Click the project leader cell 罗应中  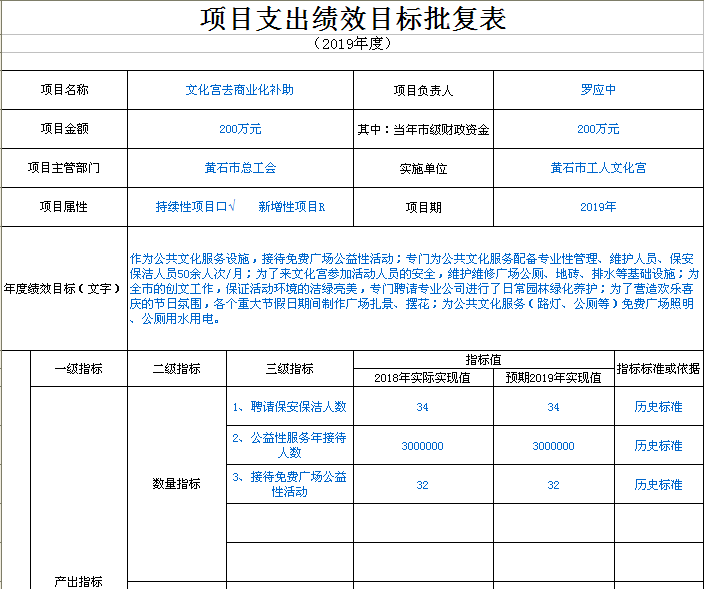(x=598, y=90)
